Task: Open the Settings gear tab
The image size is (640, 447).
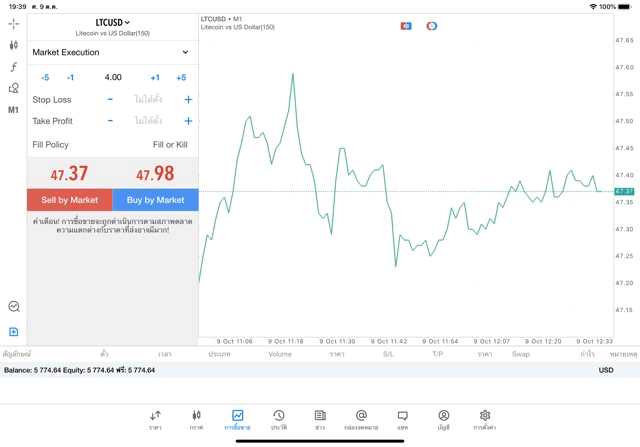Action: tap(485, 420)
